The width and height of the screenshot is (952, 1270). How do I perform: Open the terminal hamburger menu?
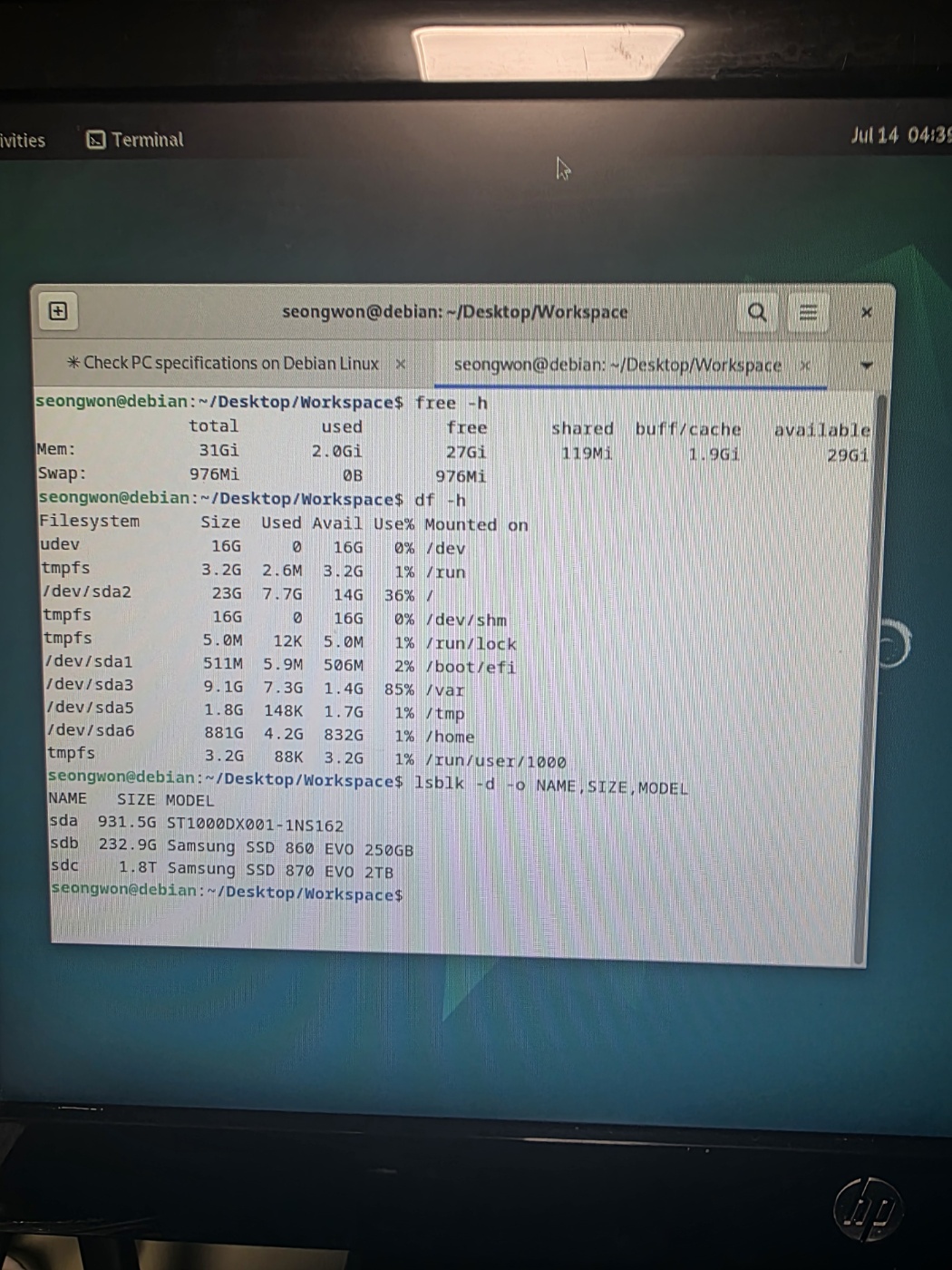(x=808, y=314)
